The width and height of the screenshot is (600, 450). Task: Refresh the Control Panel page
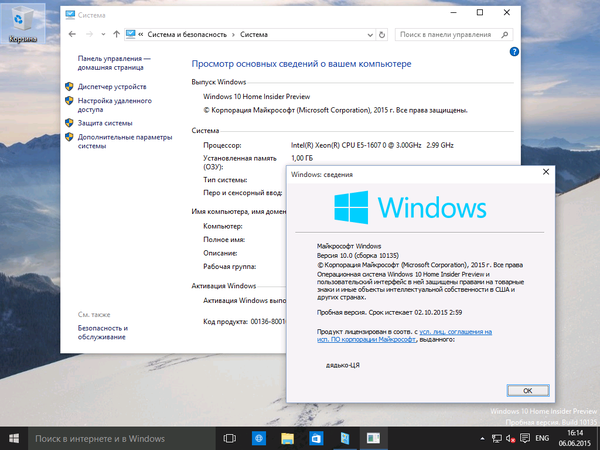382,35
